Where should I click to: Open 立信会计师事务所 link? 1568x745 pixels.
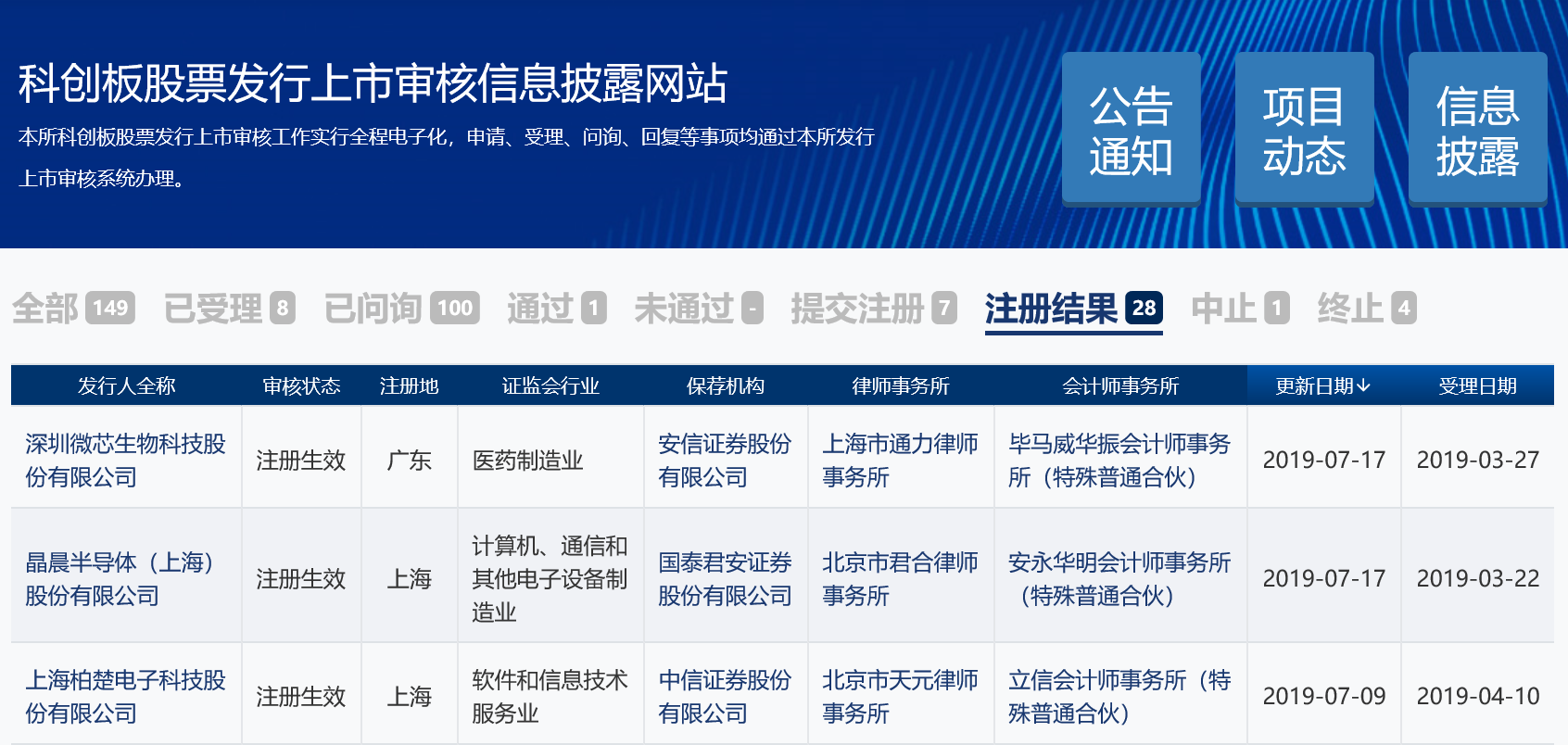tap(1119, 697)
